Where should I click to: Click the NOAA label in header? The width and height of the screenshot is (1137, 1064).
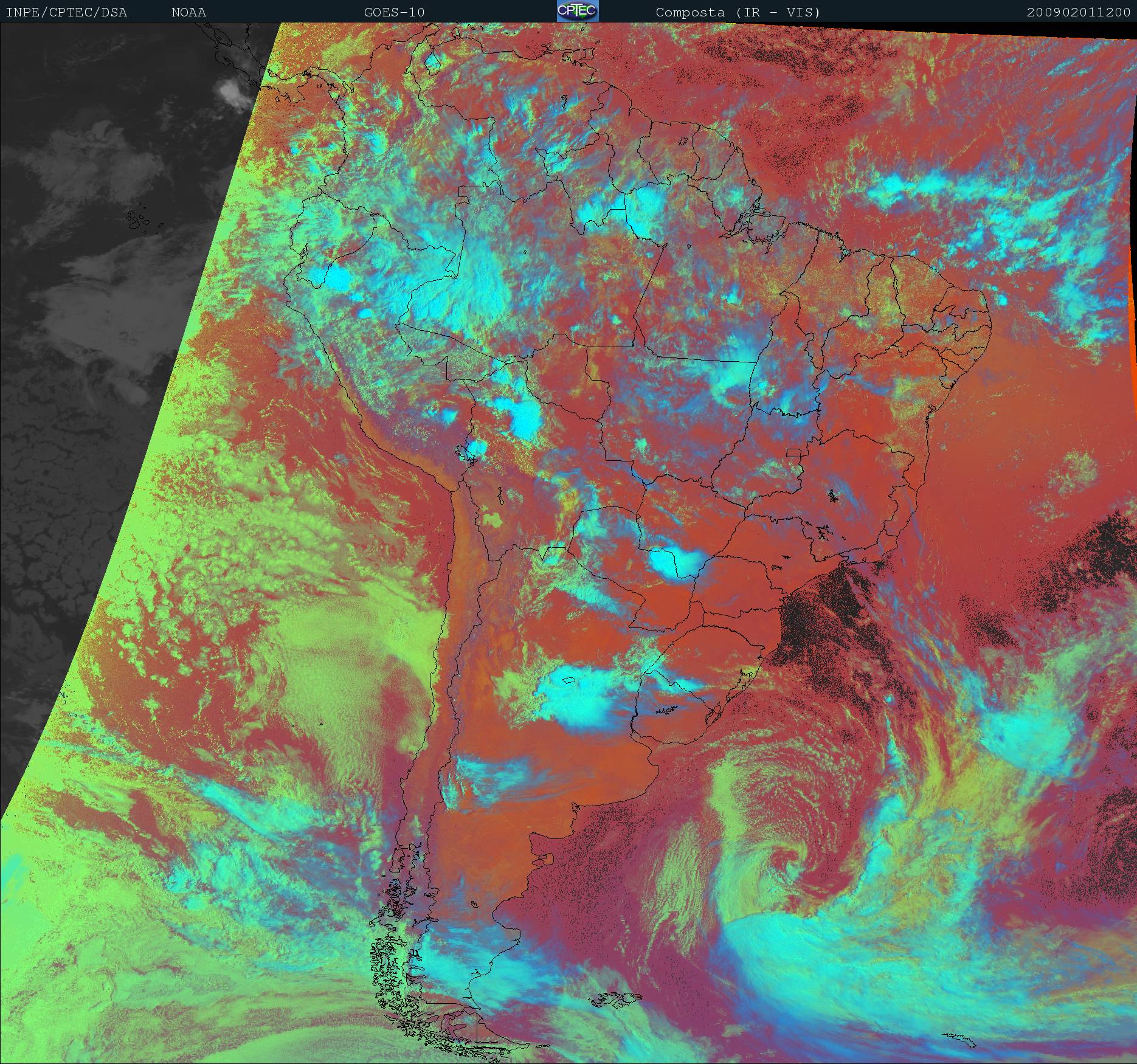pyautogui.click(x=188, y=12)
